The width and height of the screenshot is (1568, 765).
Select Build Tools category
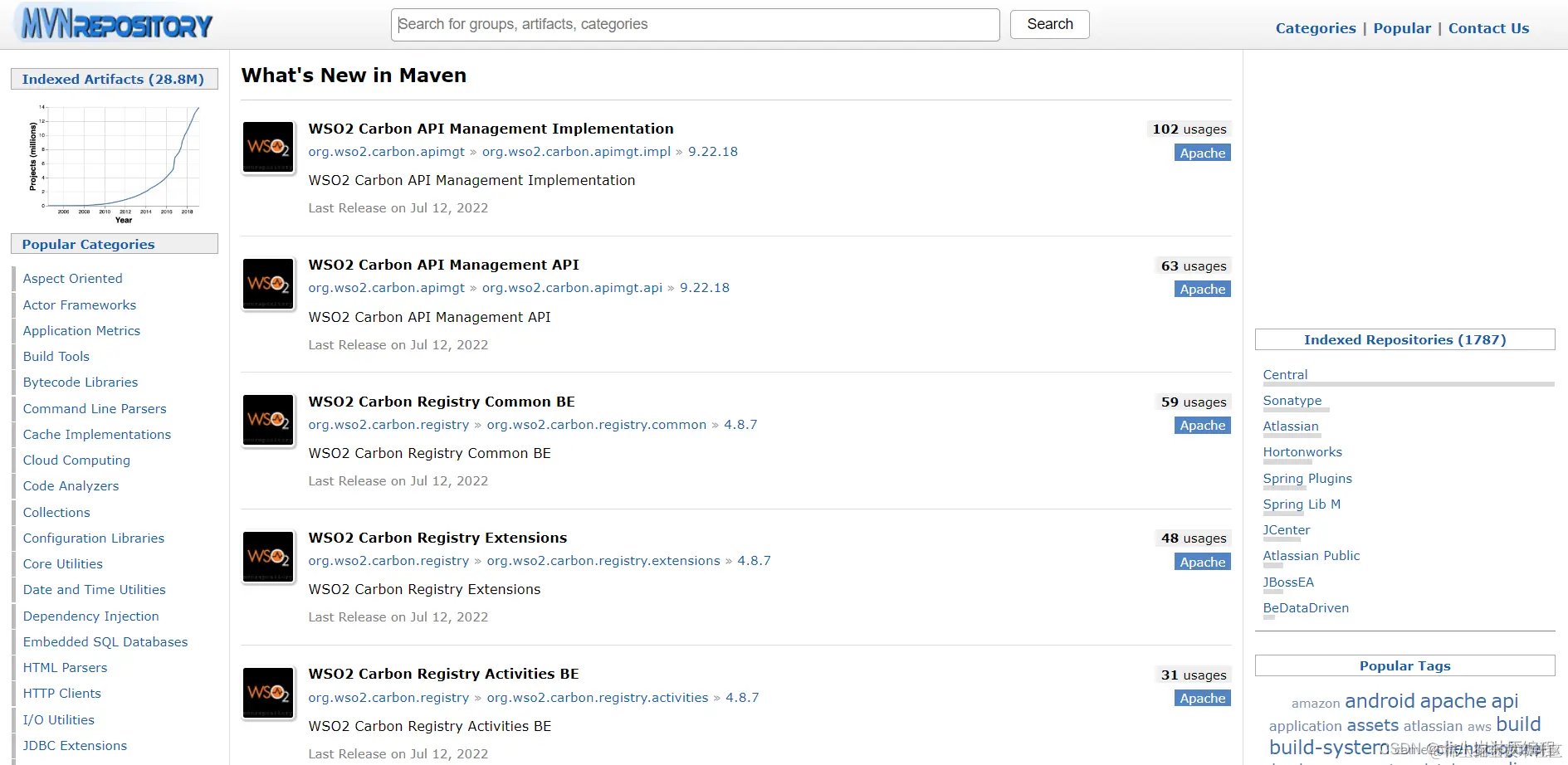[x=56, y=356]
